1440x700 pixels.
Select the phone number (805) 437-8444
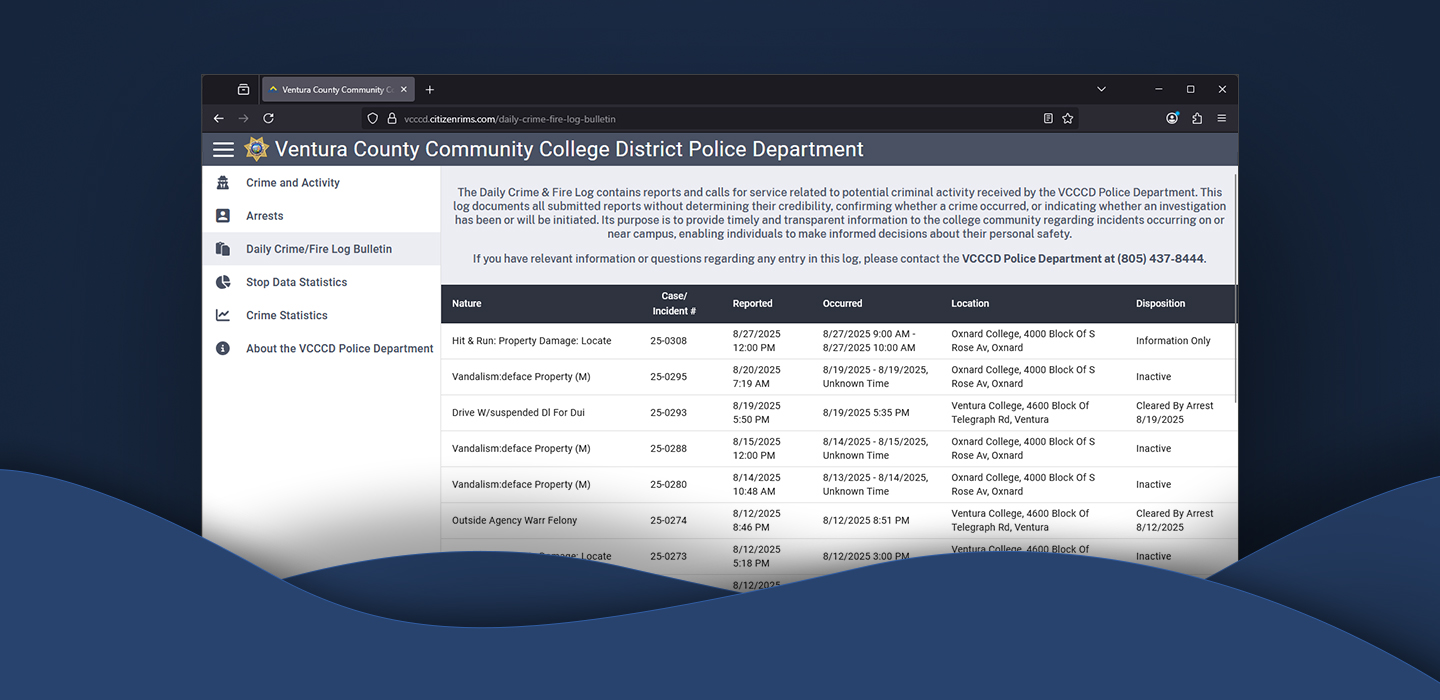tap(1161, 259)
